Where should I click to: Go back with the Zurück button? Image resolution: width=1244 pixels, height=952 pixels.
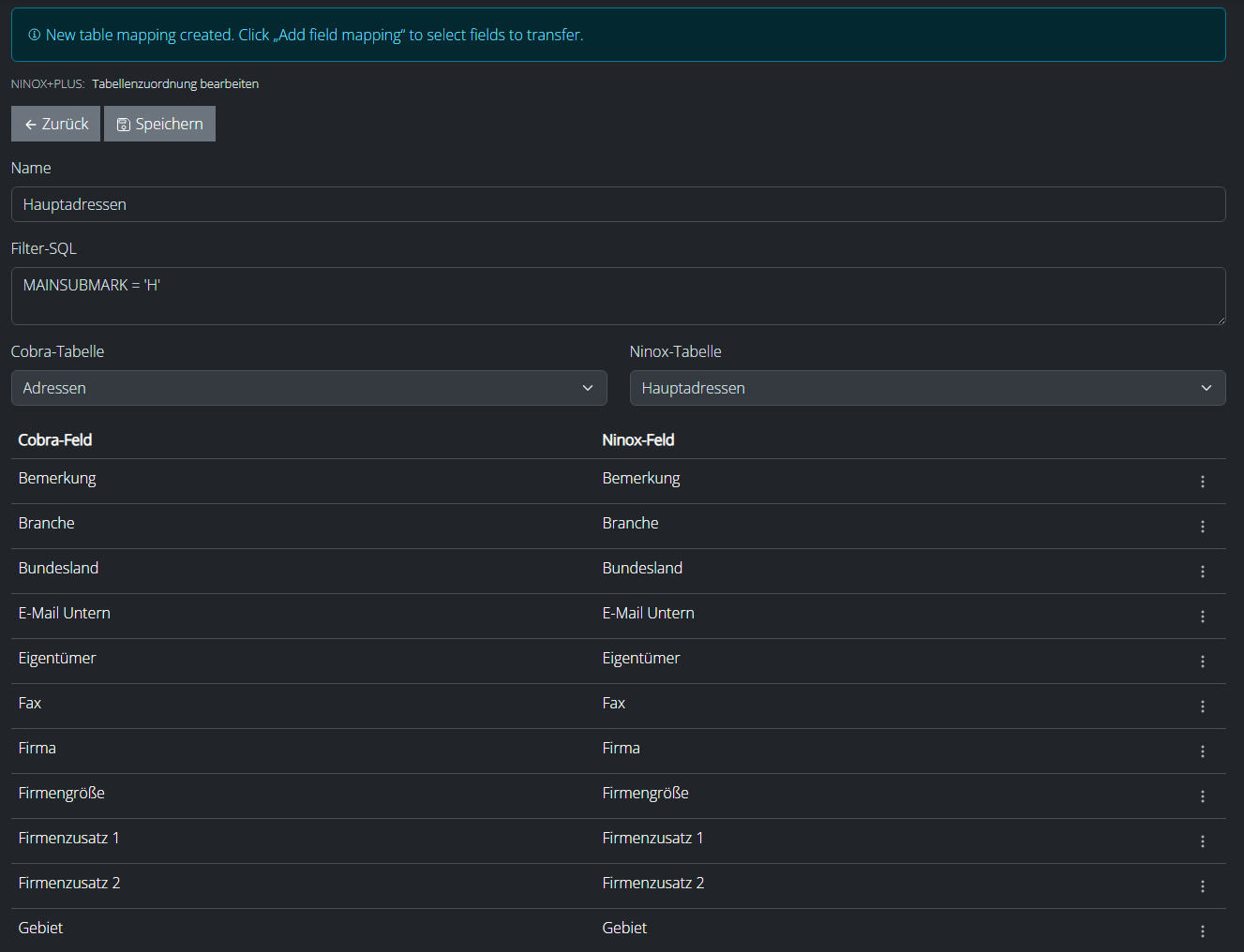[55, 124]
